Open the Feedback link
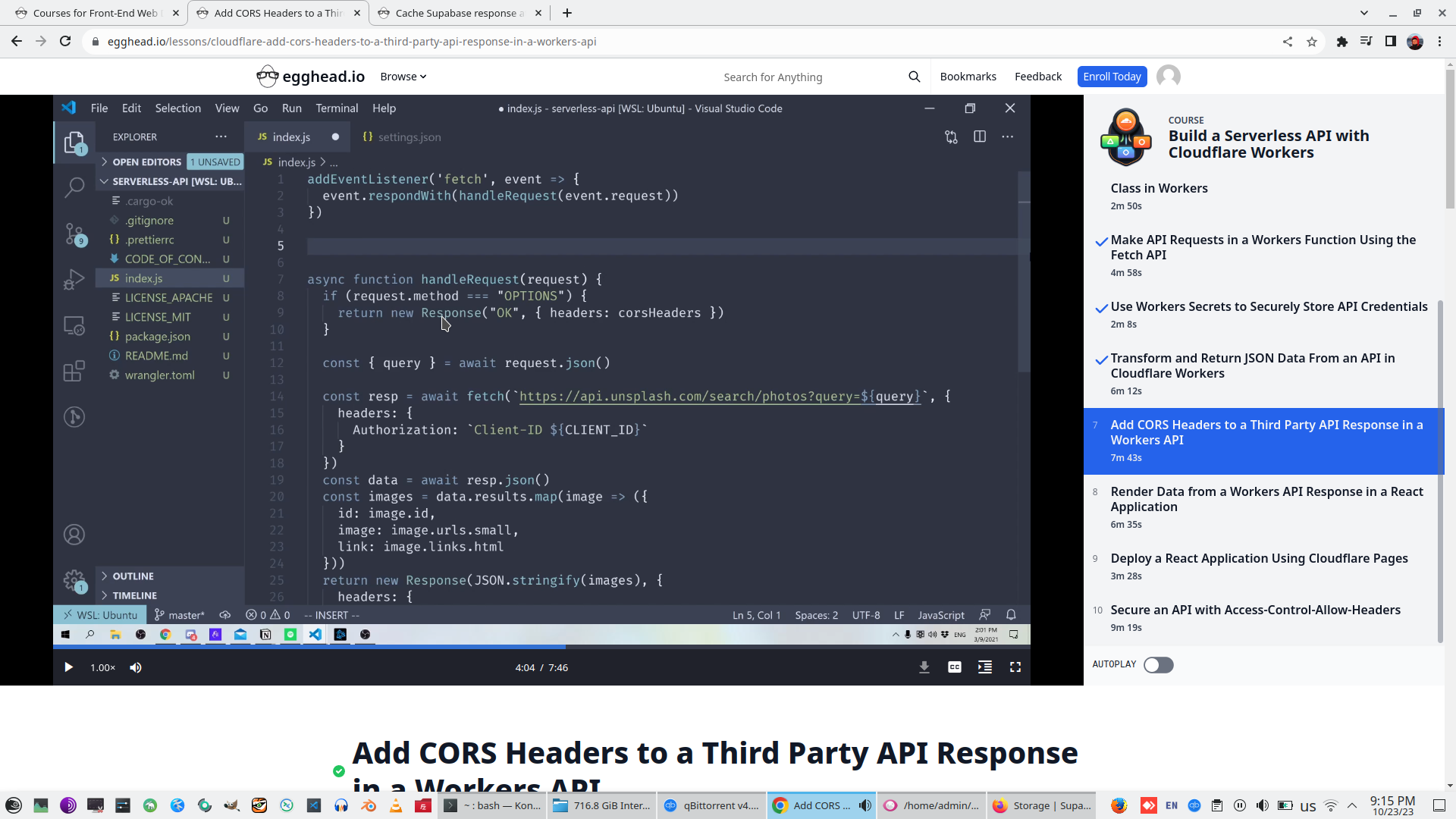1456x819 pixels. [x=1037, y=77]
